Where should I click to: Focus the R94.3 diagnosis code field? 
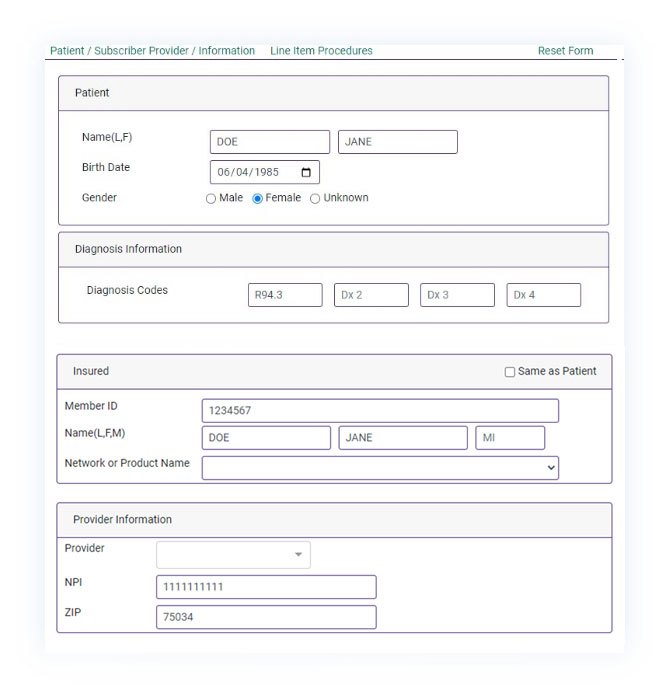(285, 295)
